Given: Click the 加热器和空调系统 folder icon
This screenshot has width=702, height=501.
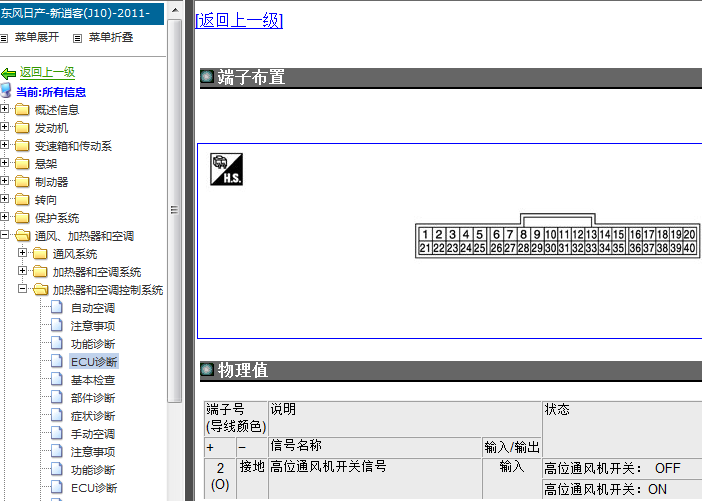Looking at the screenshot, I should (x=40, y=271).
